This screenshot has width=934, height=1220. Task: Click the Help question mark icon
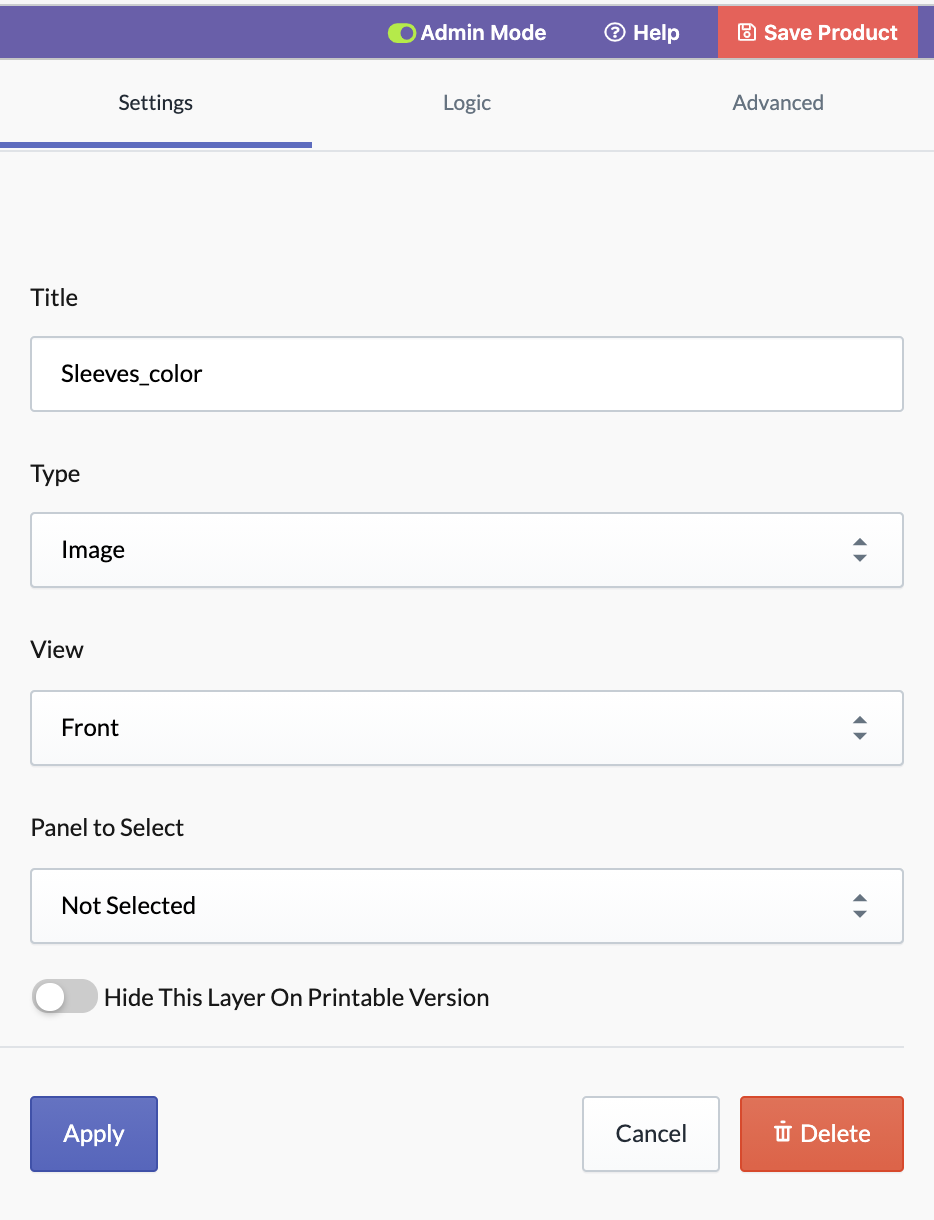coord(614,33)
